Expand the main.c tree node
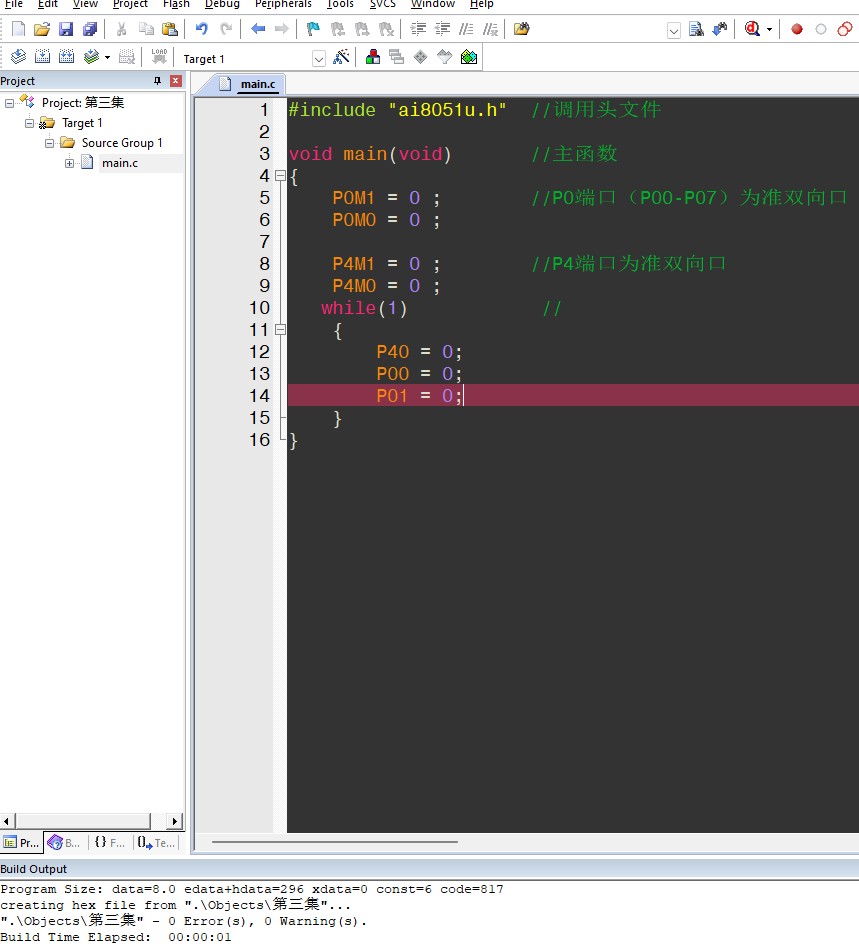The image size is (859, 947). point(70,163)
